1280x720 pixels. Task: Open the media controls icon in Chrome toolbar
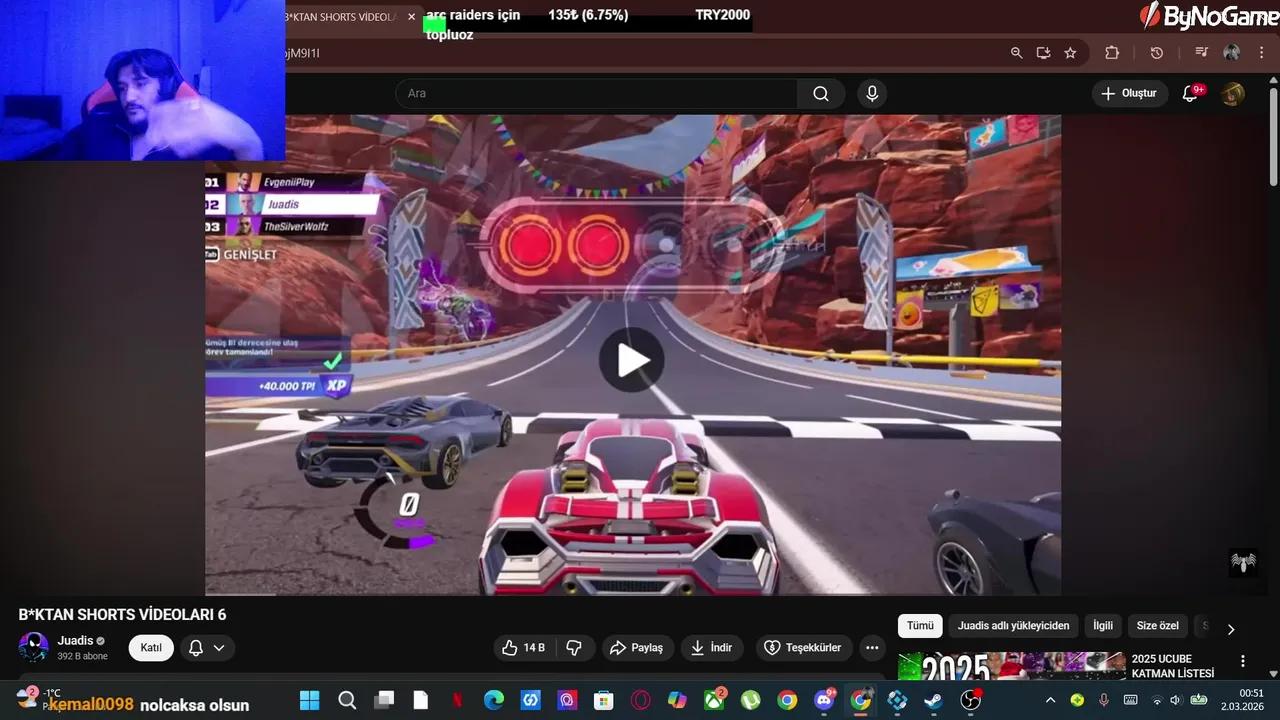pyautogui.click(x=1202, y=53)
